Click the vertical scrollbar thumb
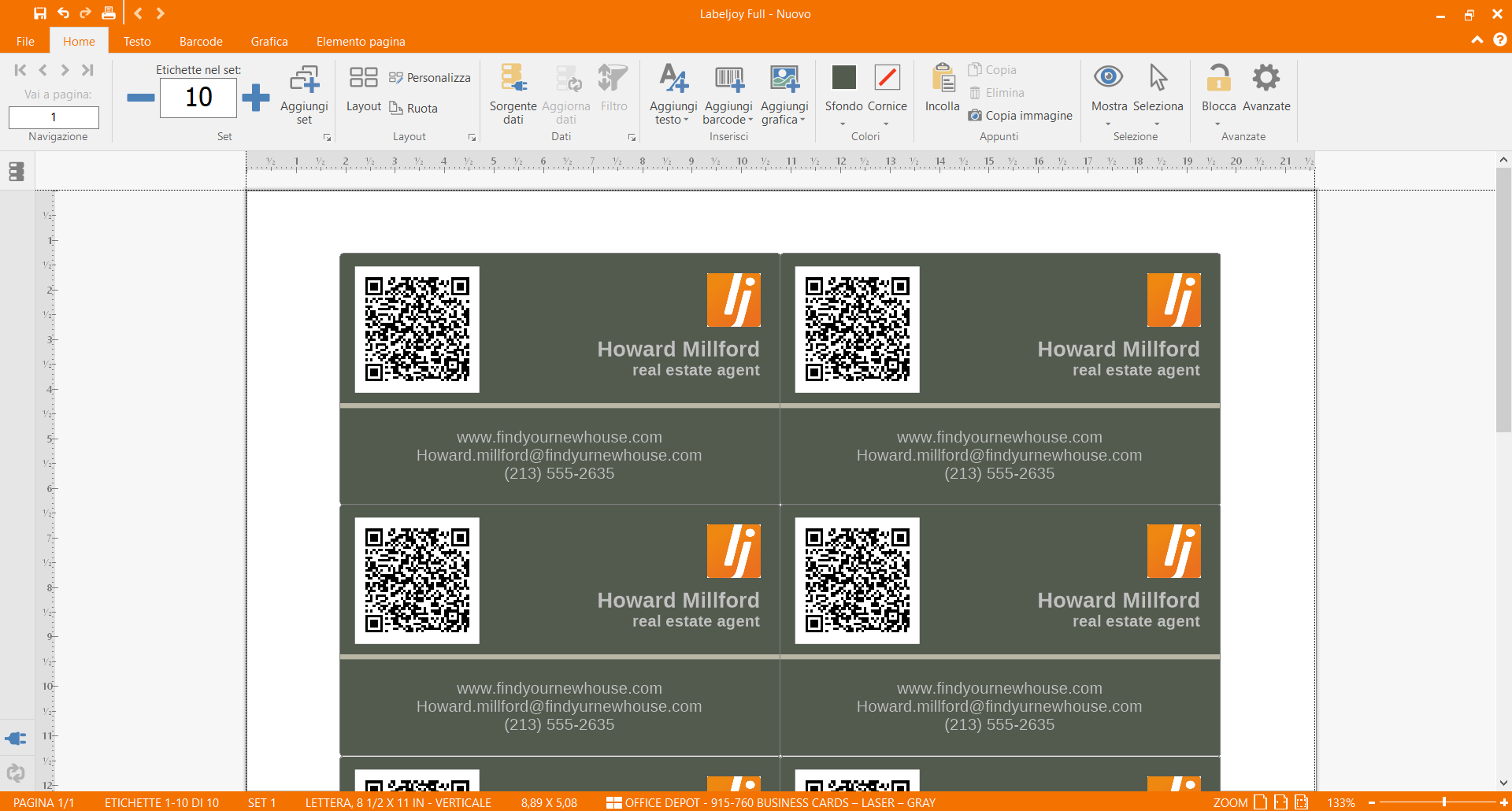Image resolution: width=1512 pixels, height=811 pixels. (x=1503, y=299)
